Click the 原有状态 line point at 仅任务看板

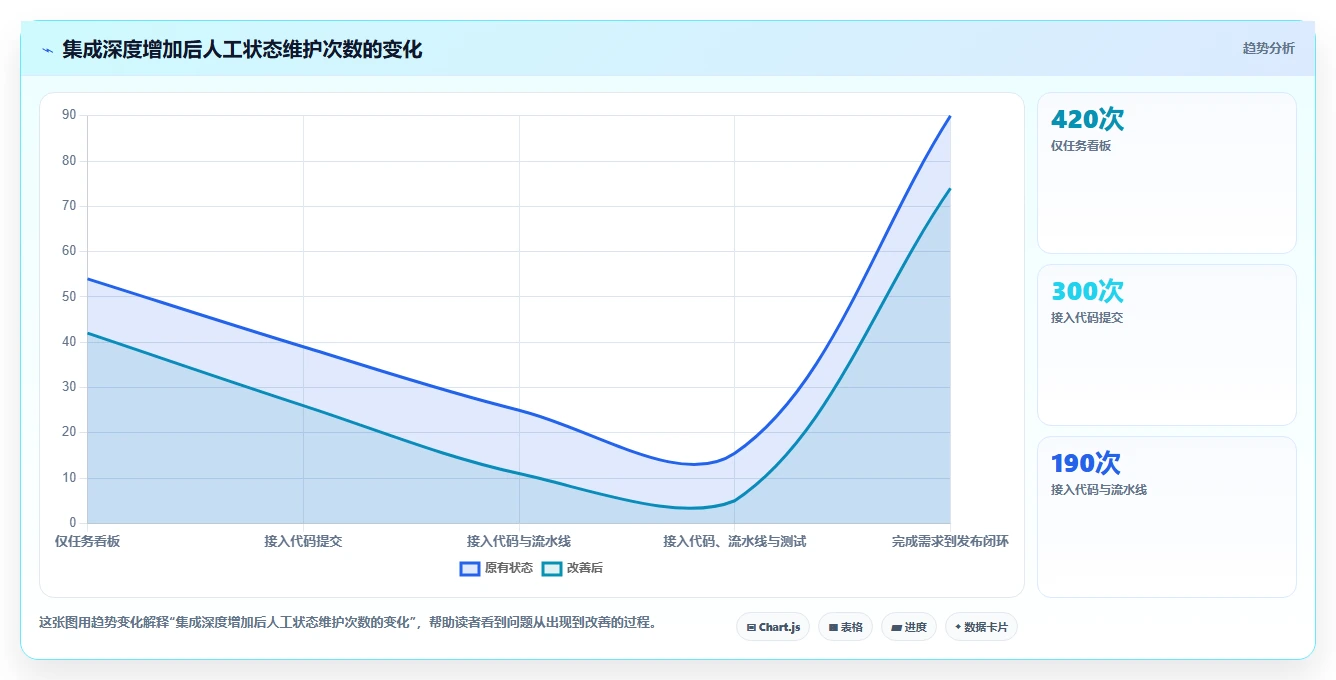tap(88, 279)
